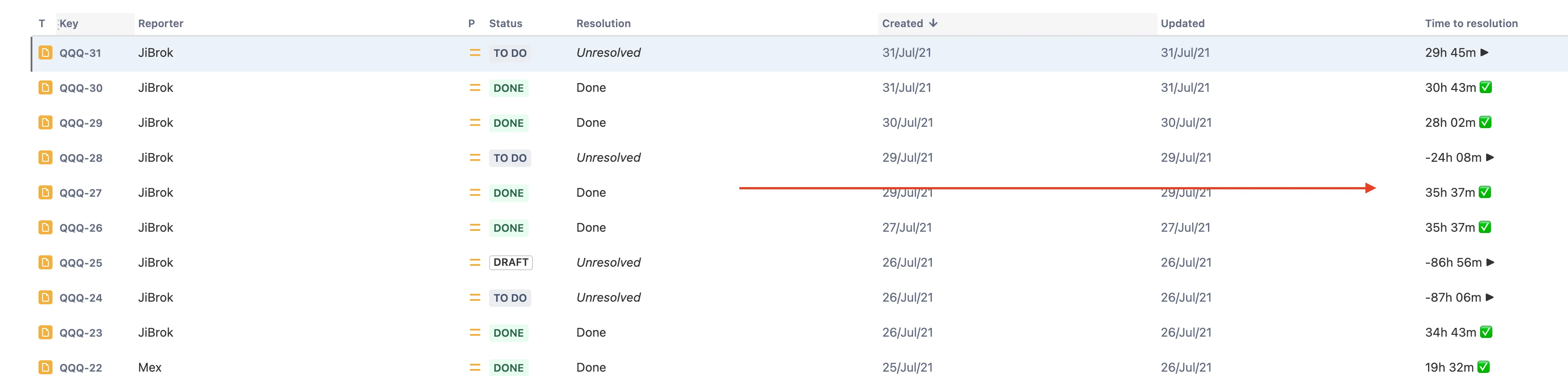The width and height of the screenshot is (1568, 376).
Task: Select the QQQ-23 row's 34h 43m SLA value
Action: point(1450,332)
